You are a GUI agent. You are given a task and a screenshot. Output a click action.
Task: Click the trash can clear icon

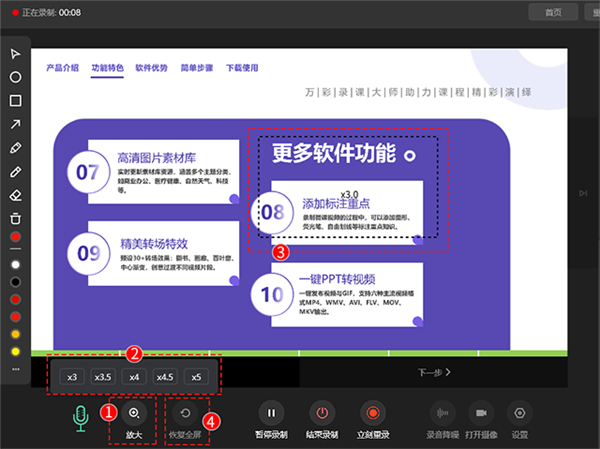pyautogui.click(x=16, y=217)
